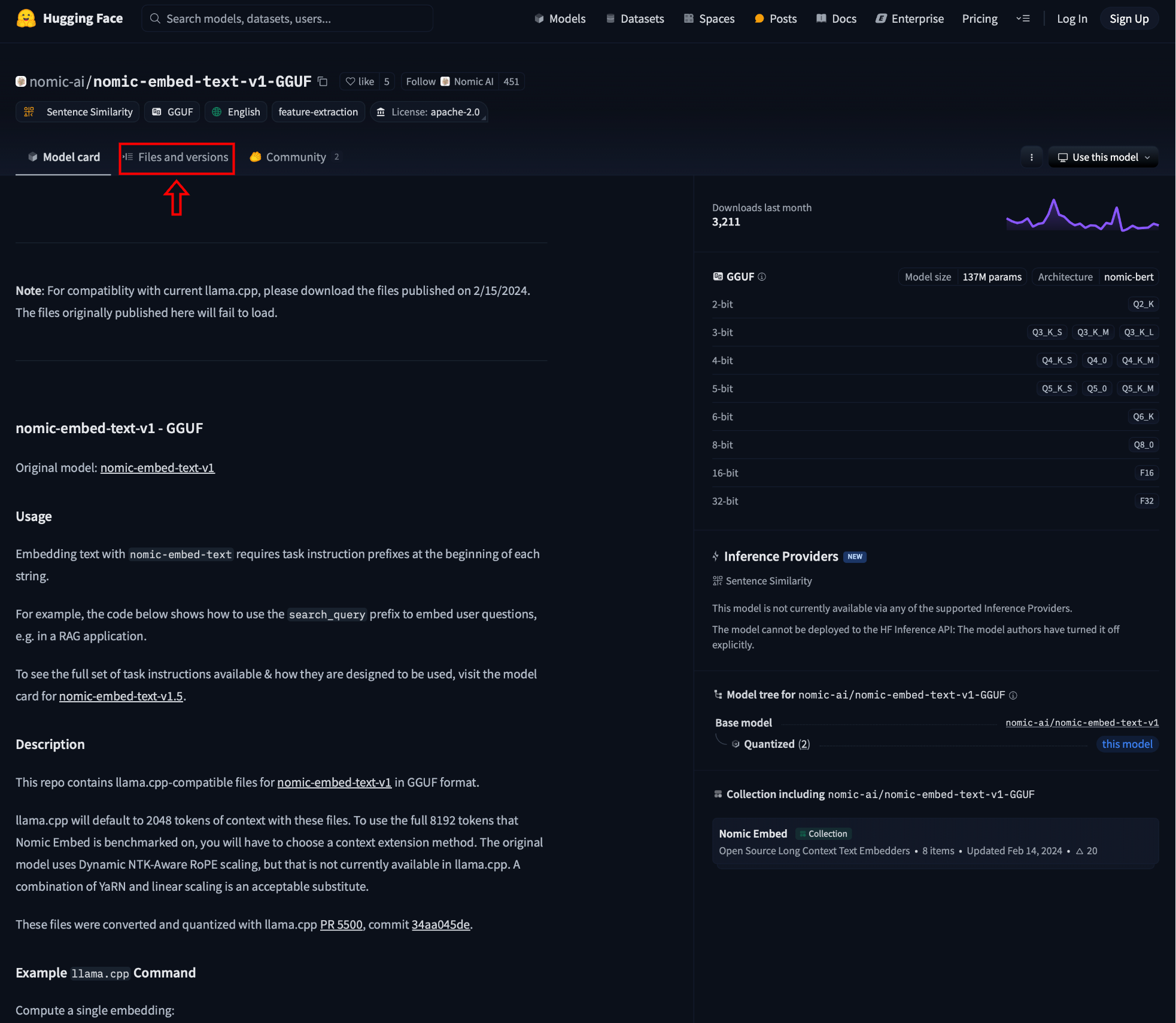Click the Sign Up button
Viewport: 1176px width, 1023px height.
(1129, 19)
